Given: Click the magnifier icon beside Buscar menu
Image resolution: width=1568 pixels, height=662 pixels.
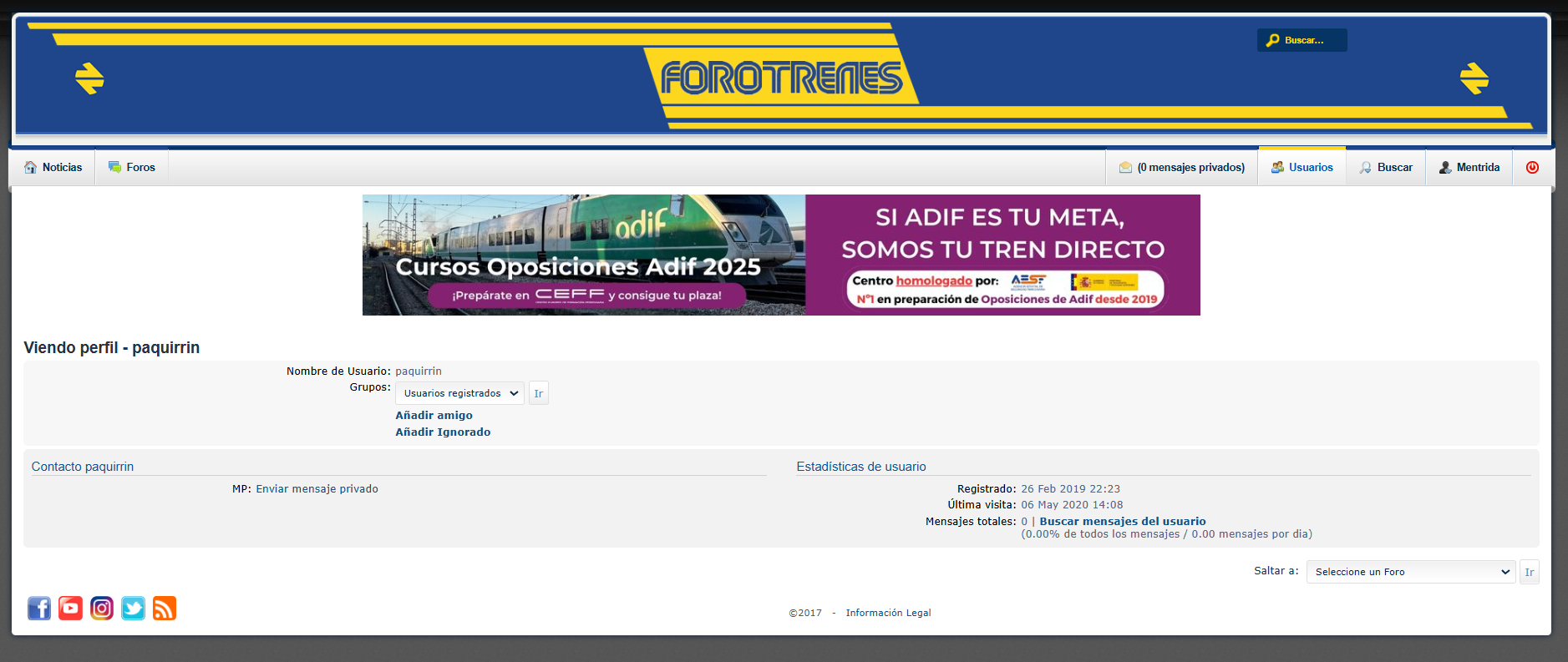Looking at the screenshot, I should tap(1365, 167).
